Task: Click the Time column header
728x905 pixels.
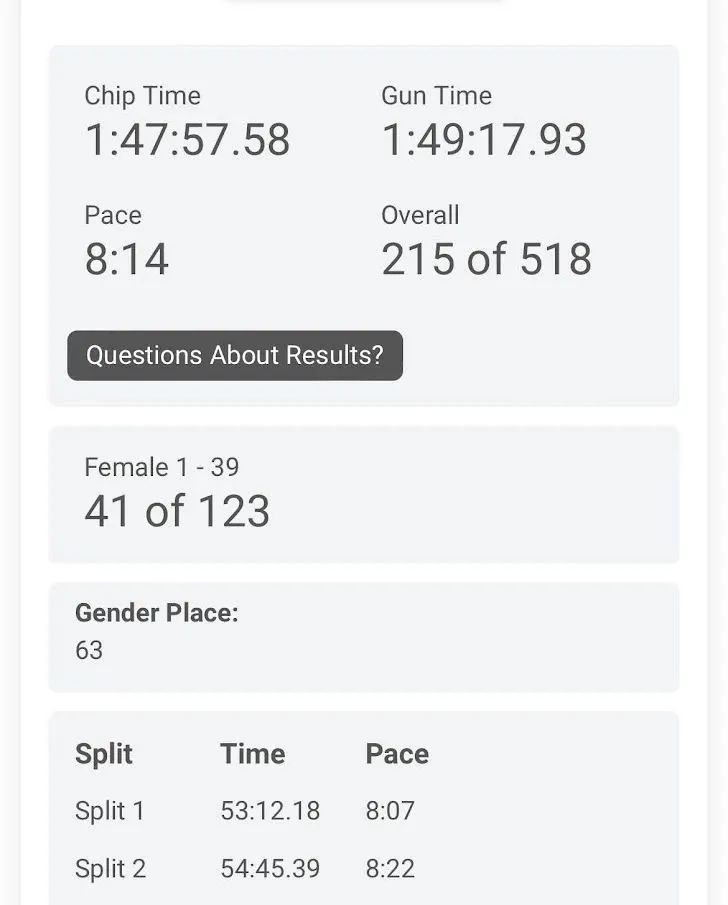Action: [x=253, y=754]
